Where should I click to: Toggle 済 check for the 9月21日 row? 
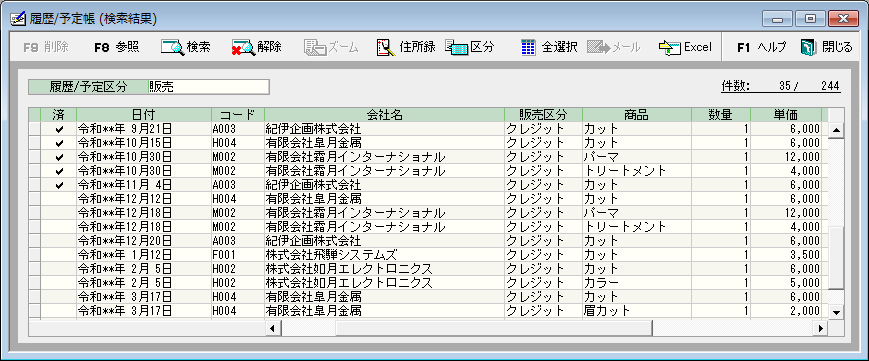59,129
